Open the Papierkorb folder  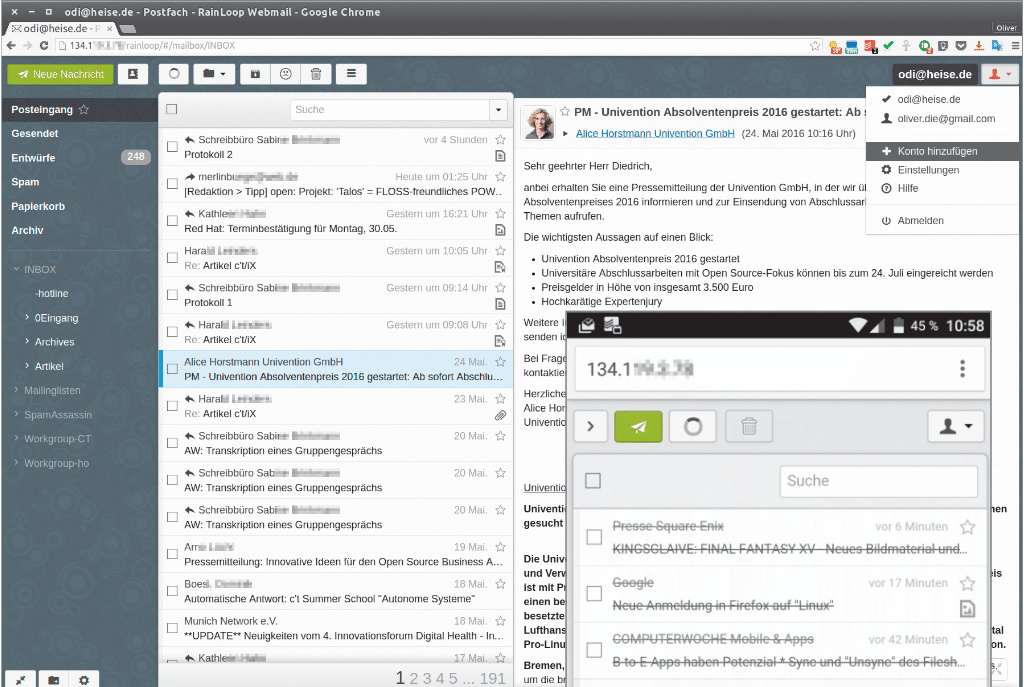(38, 206)
